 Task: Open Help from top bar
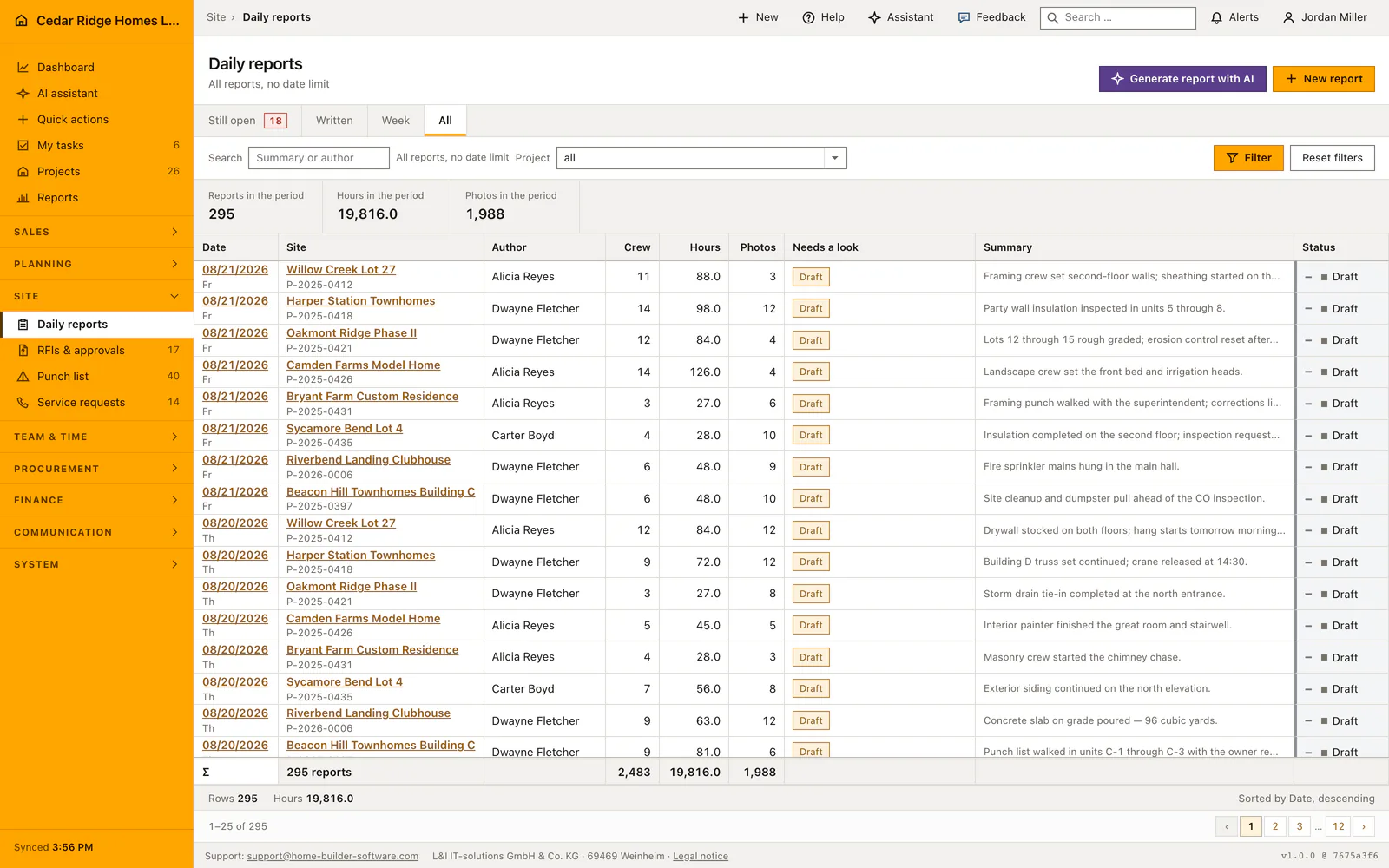823,17
